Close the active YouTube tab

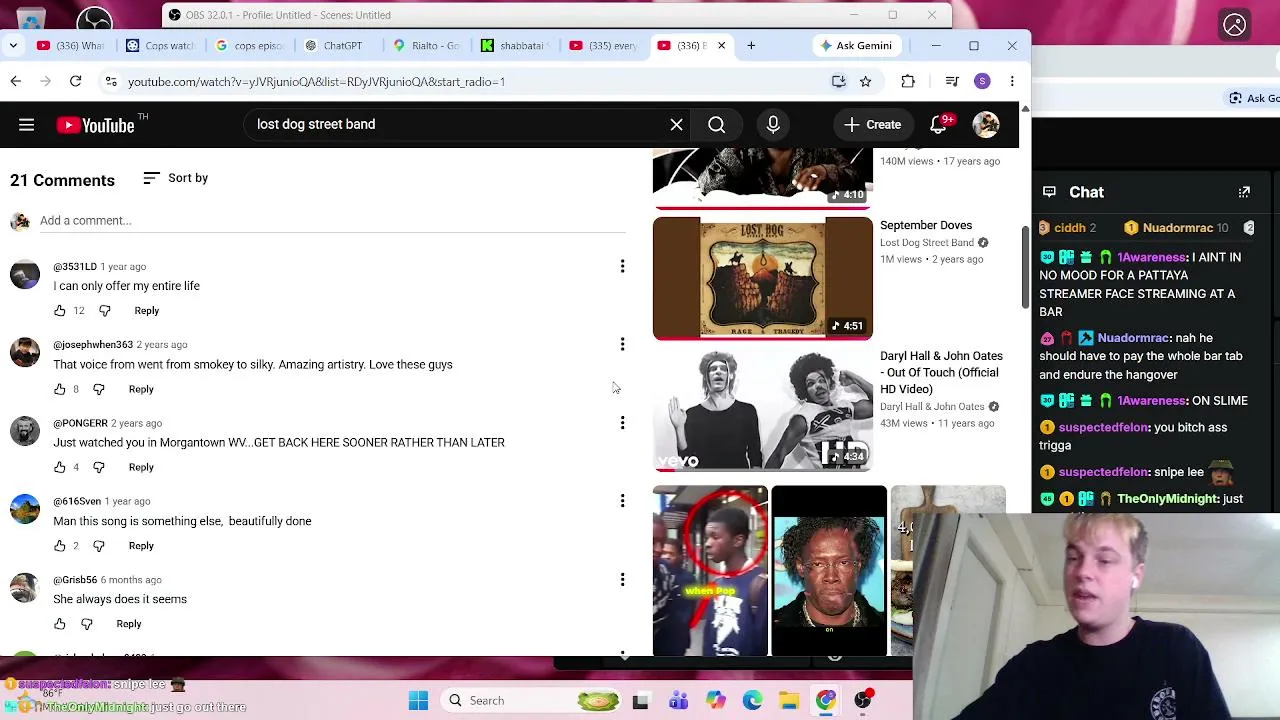(721, 46)
